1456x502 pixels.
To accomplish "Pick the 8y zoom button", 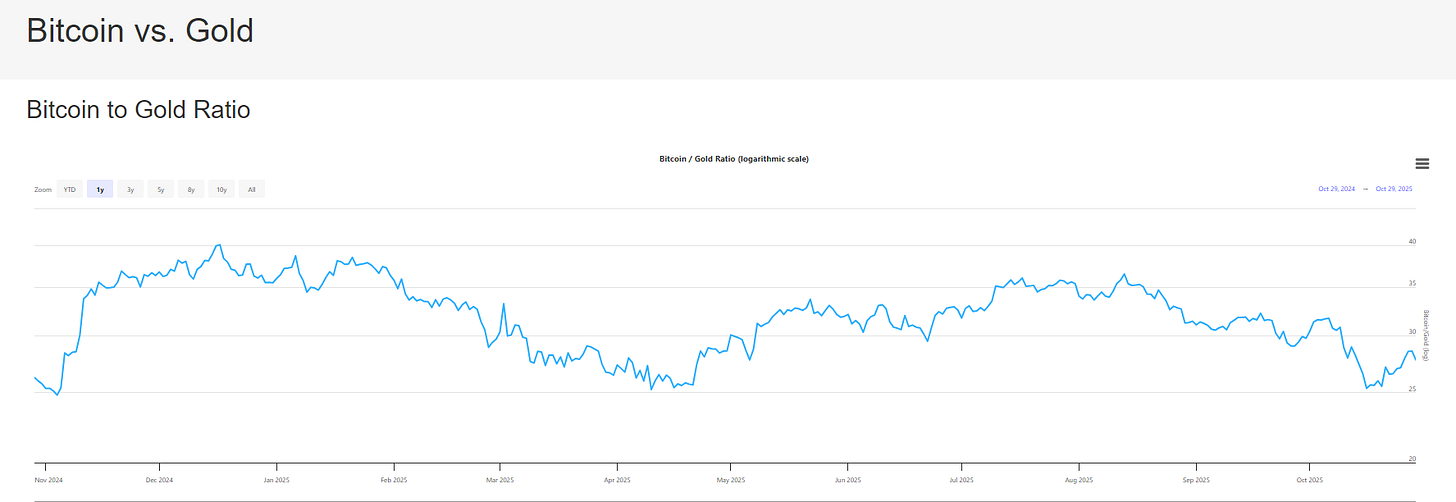I will pos(191,189).
